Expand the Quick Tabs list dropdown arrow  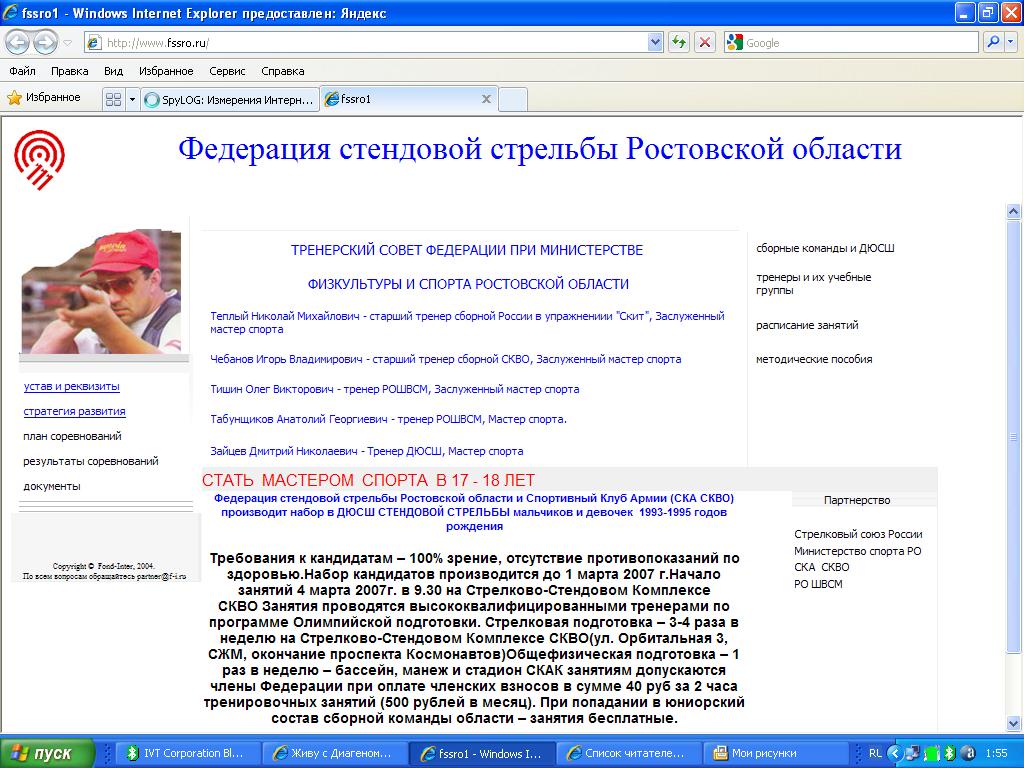pyautogui.click(x=130, y=99)
